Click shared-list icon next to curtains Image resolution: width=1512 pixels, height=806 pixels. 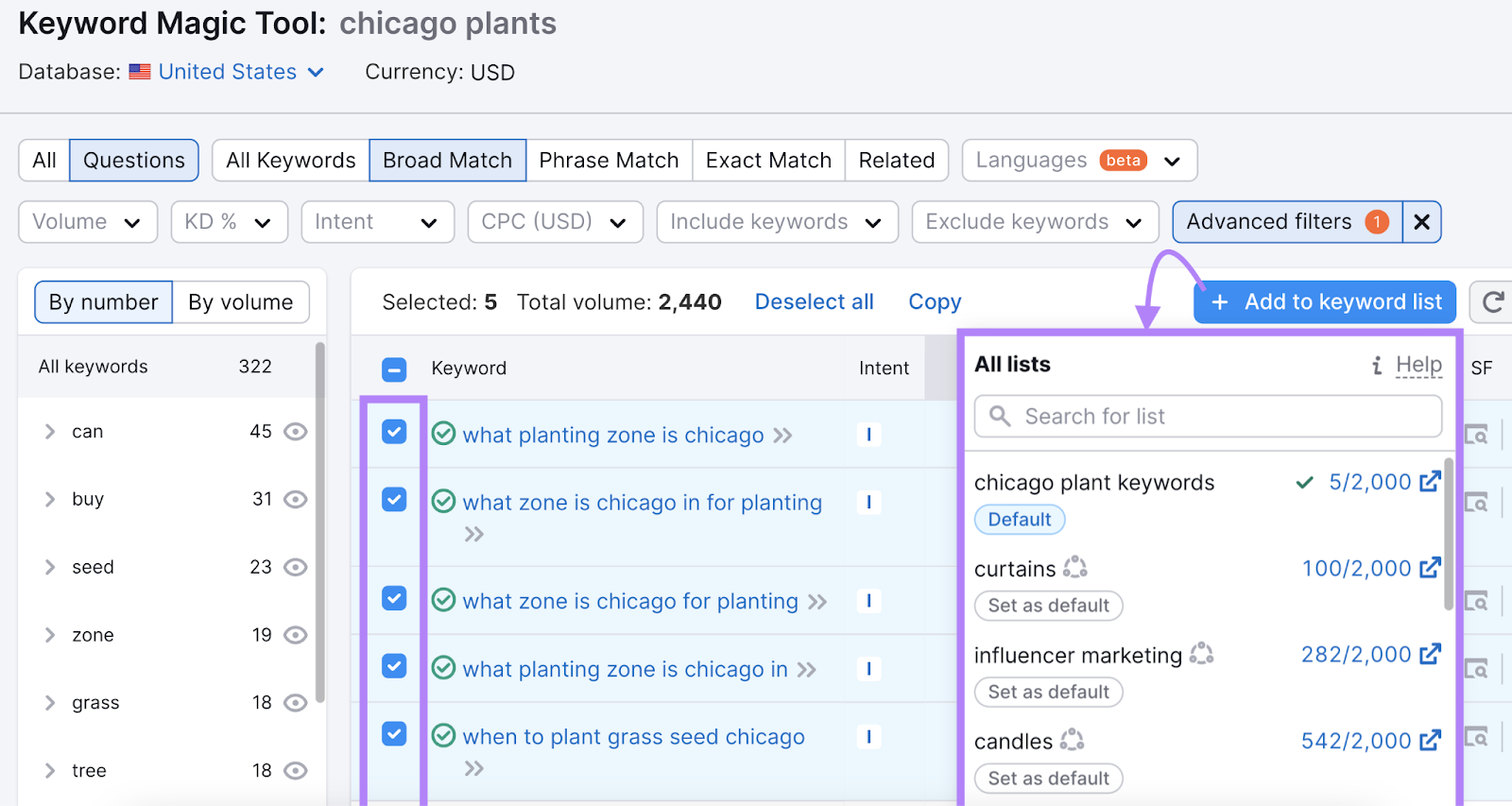[1075, 567]
